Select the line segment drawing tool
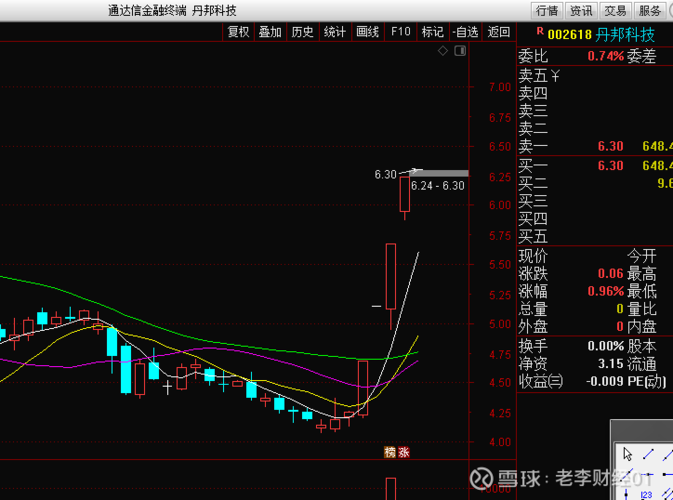This screenshot has width=673, height=500. (648, 454)
